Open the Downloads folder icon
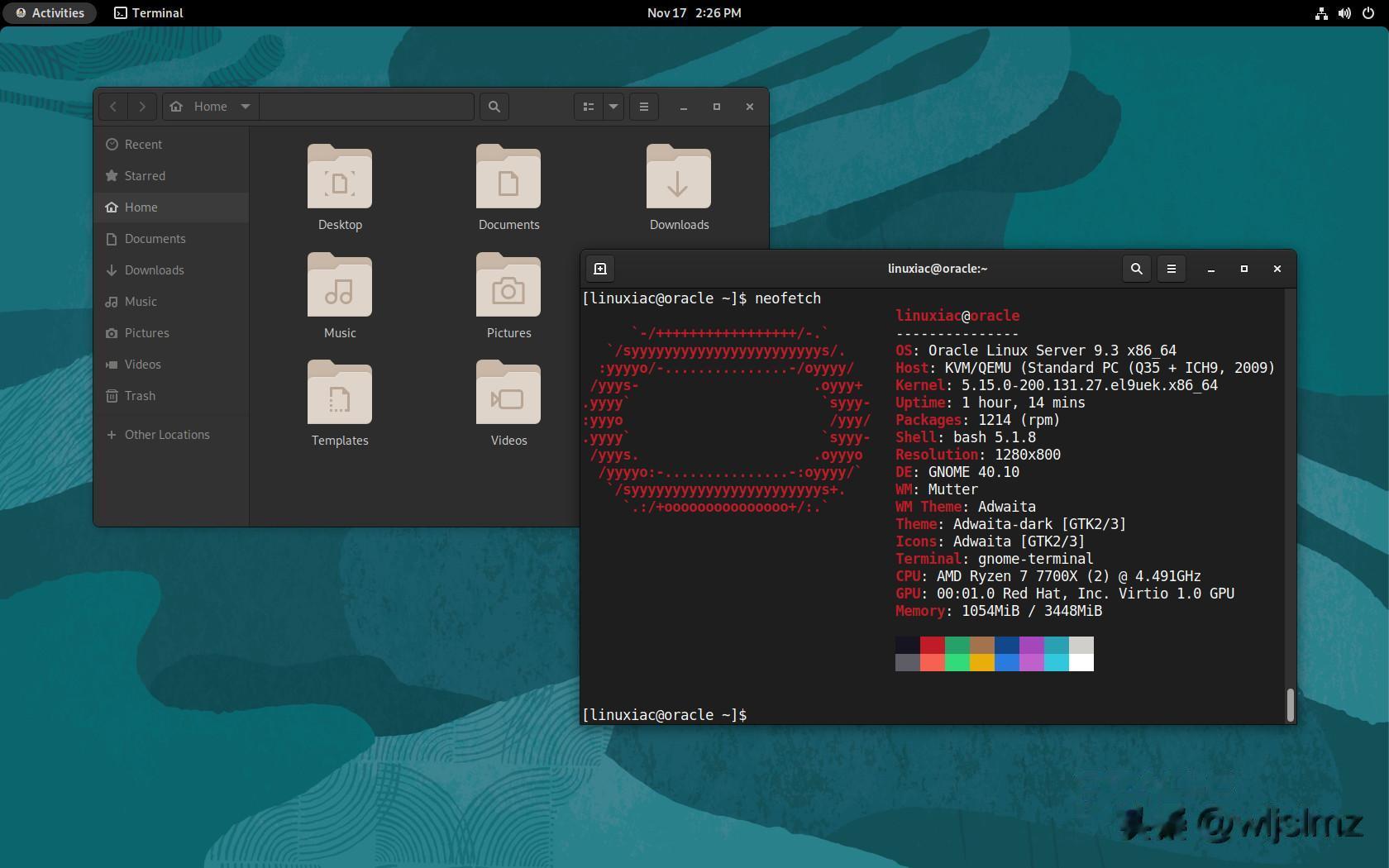1389x868 pixels. [x=678, y=178]
